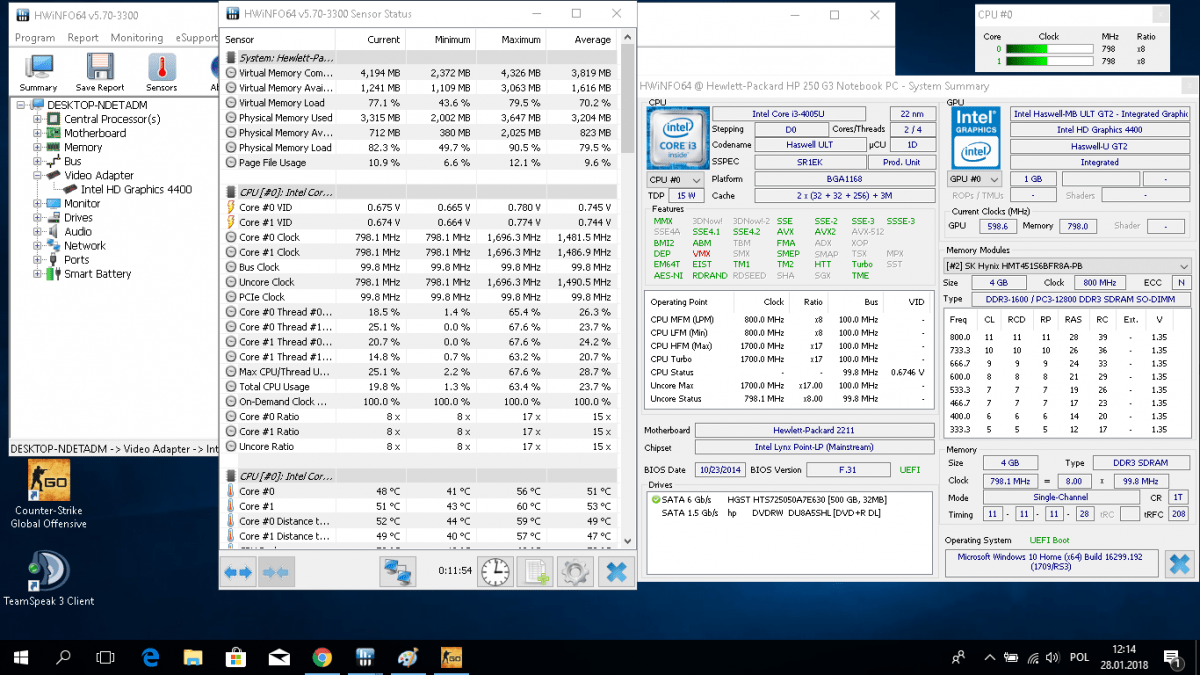Click the Maximum column header
Viewport: 1200px width, 675px height.
[510, 39]
